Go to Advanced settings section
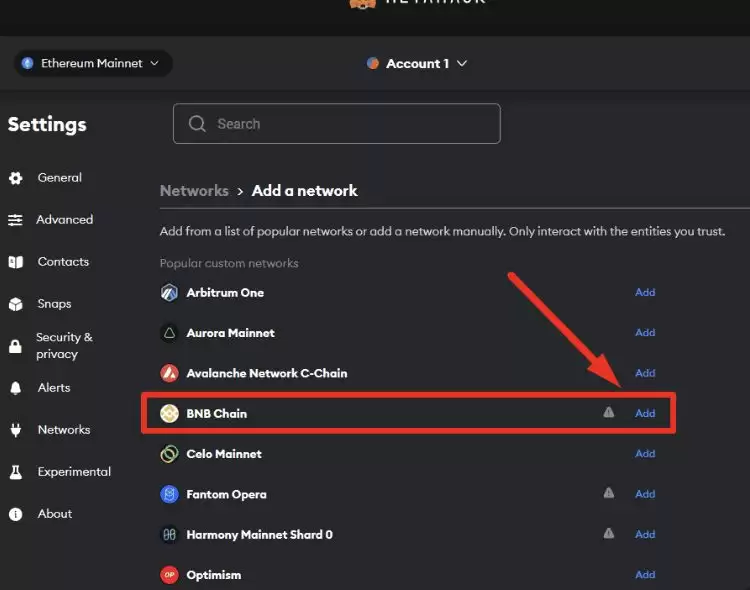 pyautogui.click(x=64, y=219)
